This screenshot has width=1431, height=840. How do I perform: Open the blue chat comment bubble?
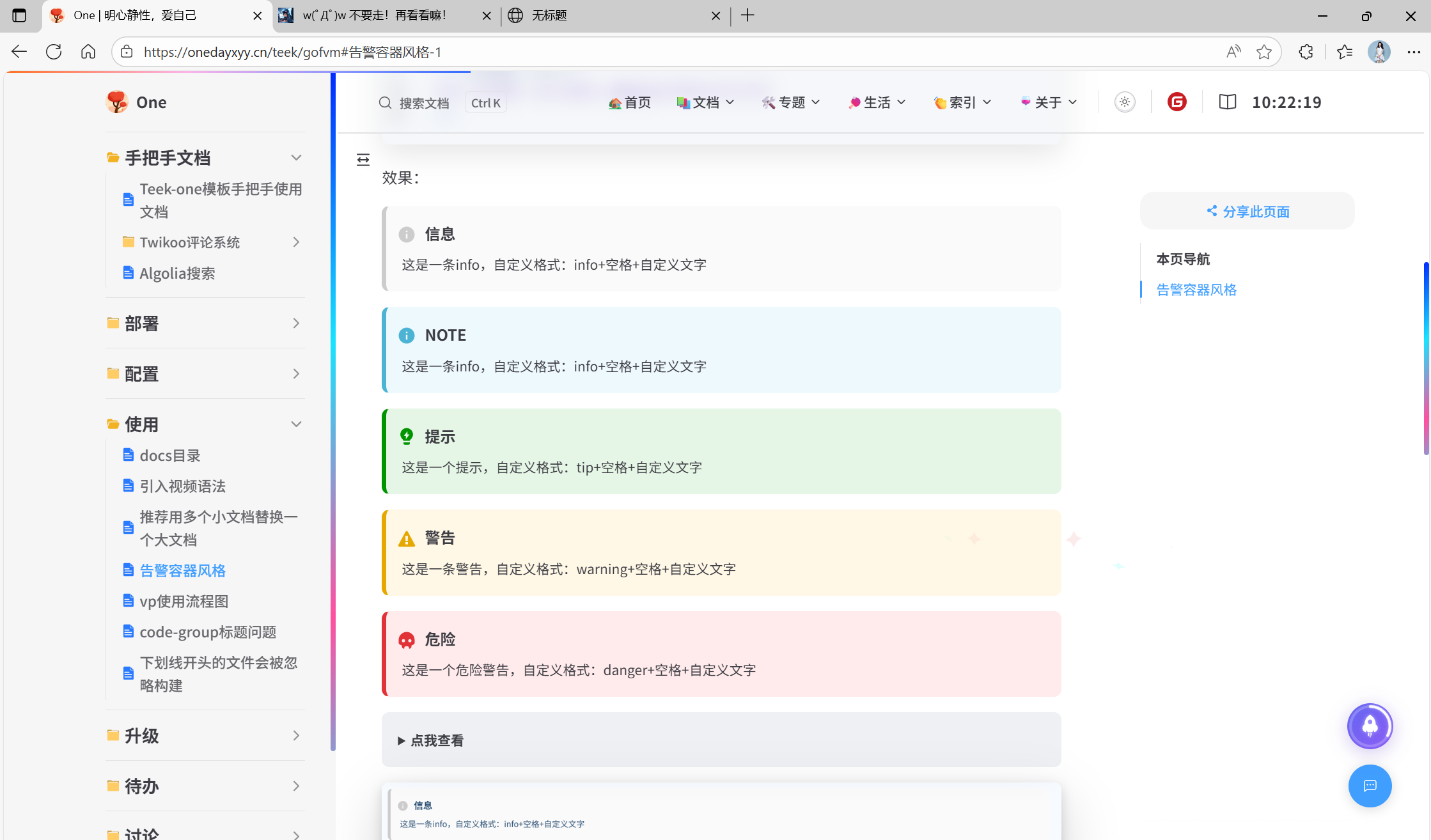click(x=1370, y=786)
